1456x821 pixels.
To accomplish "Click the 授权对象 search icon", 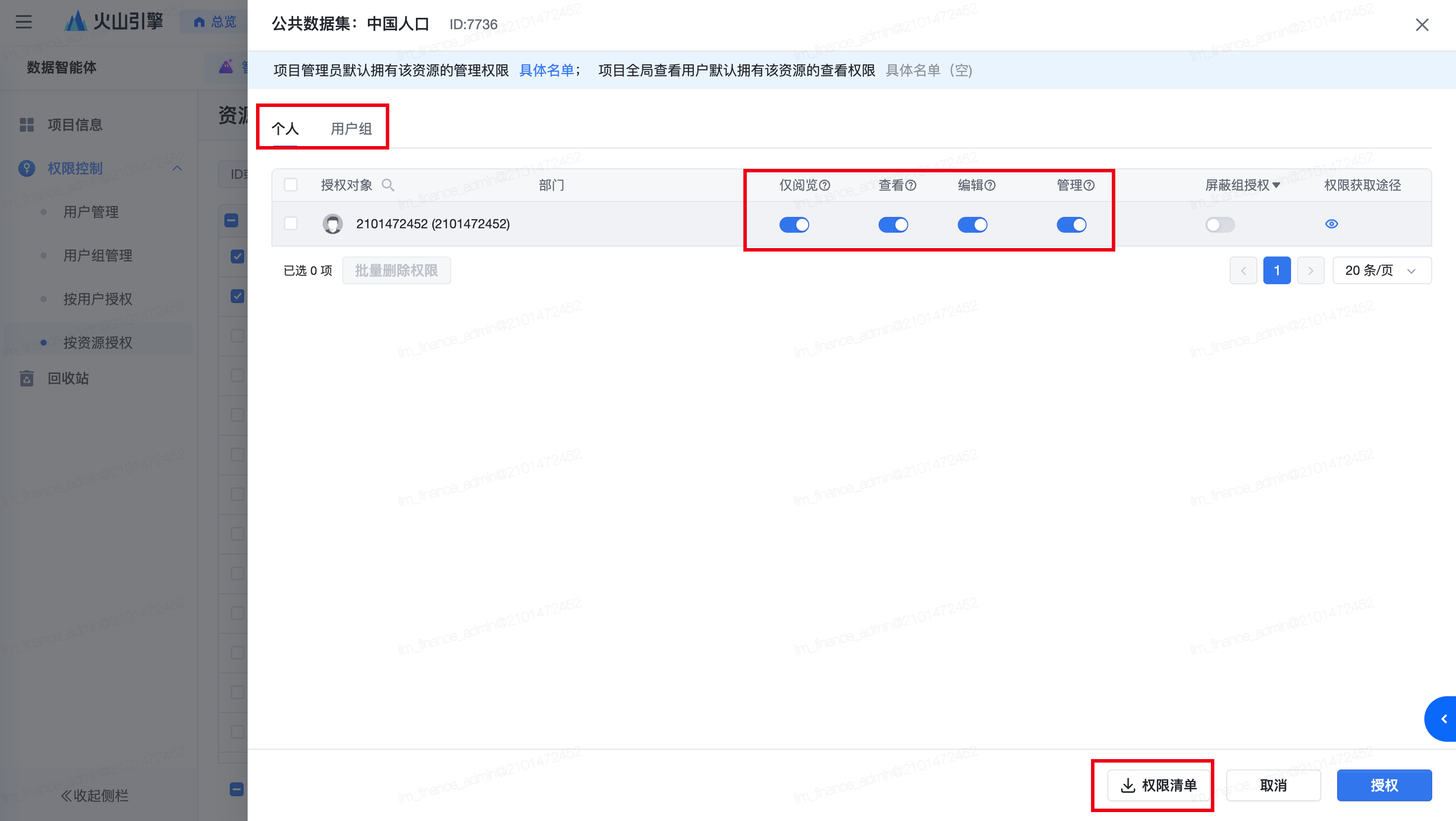I will coord(388,185).
